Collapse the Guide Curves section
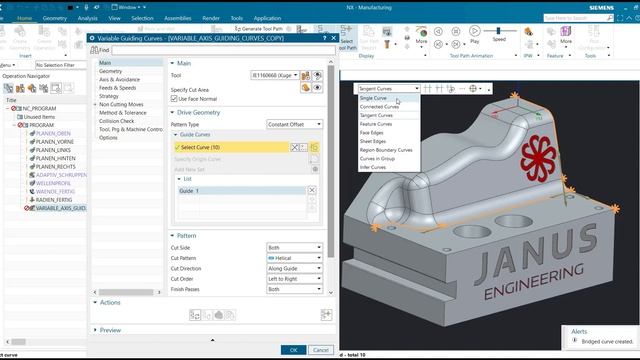This screenshot has width=640, height=360. 176,135
